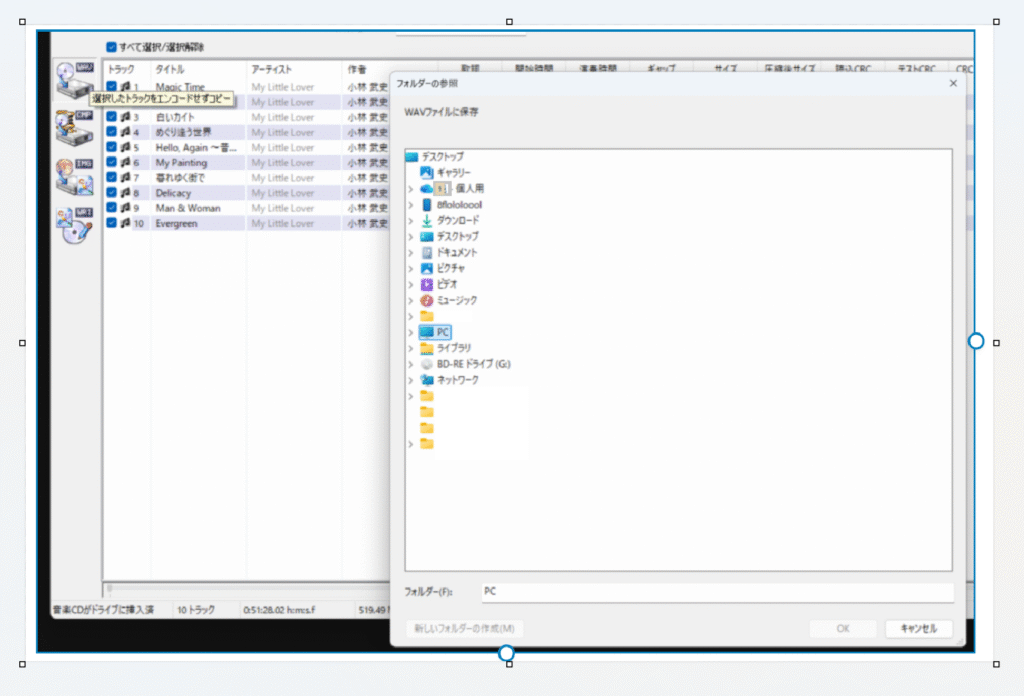The width and height of the screenshot is (1024, 696).
Task: Click the タイトル column header
Action: click(x=170, y=69)
